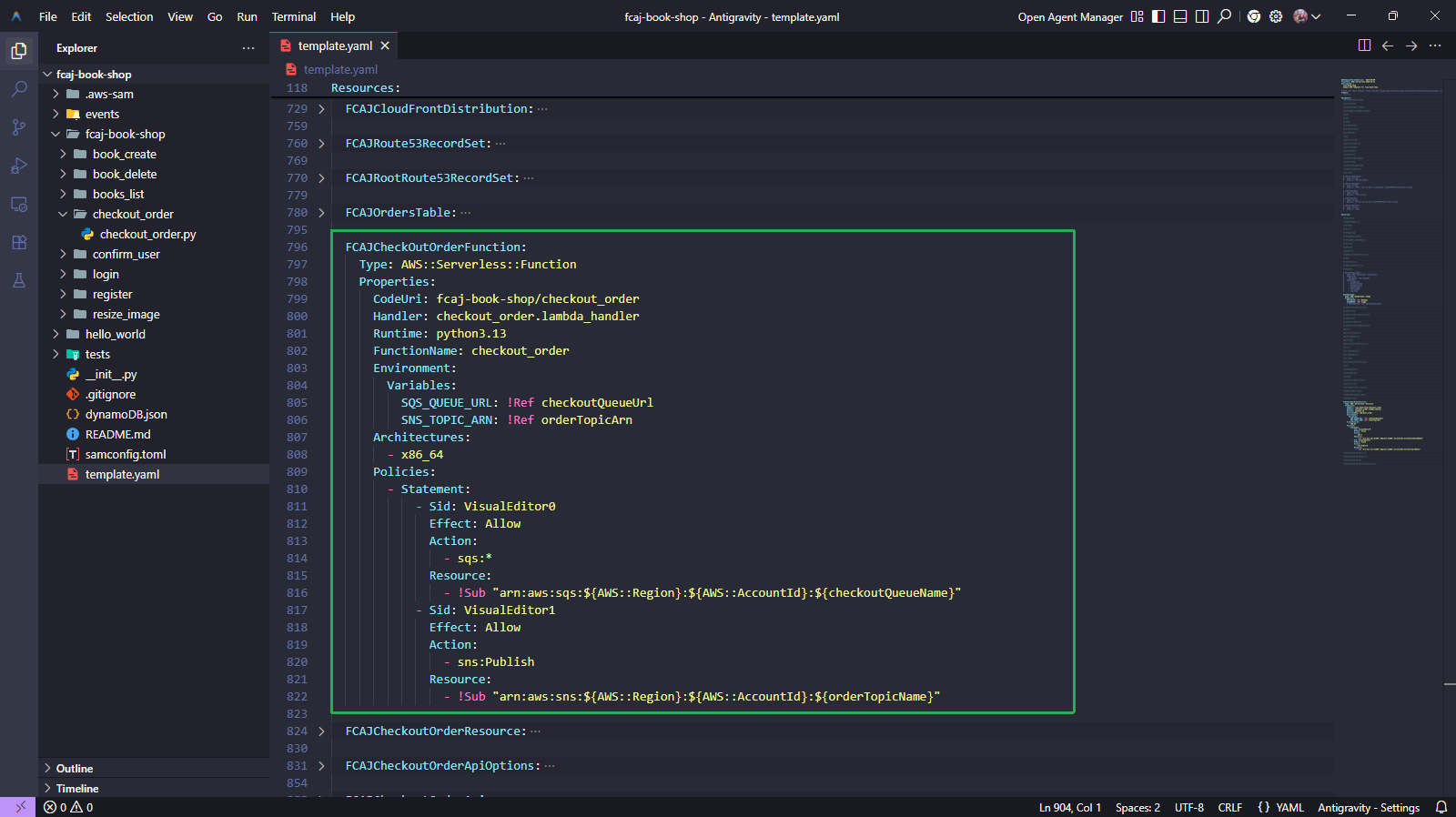
Task: Click the Antigravity app logo
Action: pyautogui.click(x=16, y=16)
